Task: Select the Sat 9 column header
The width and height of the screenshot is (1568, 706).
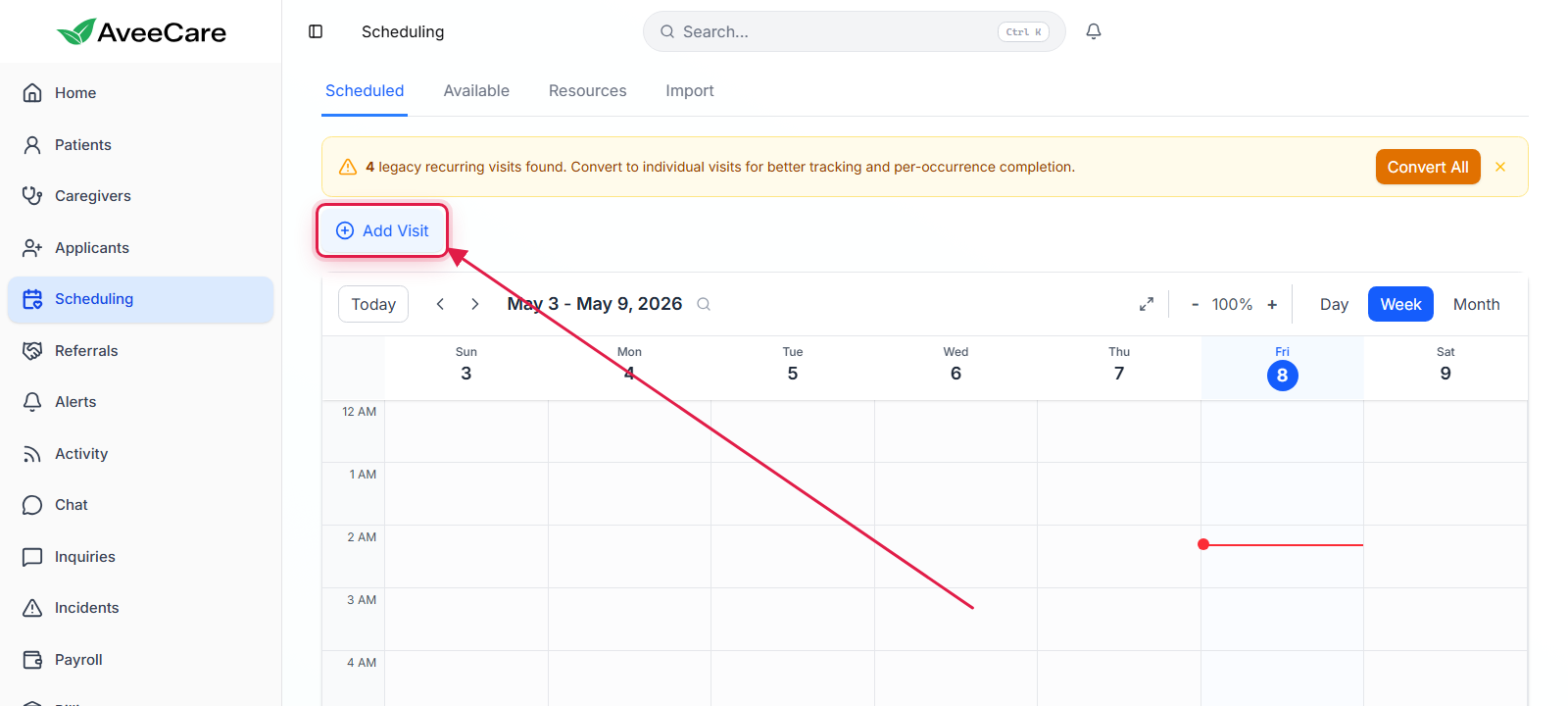Action: pyautogui.click(x=1445, y=368)
